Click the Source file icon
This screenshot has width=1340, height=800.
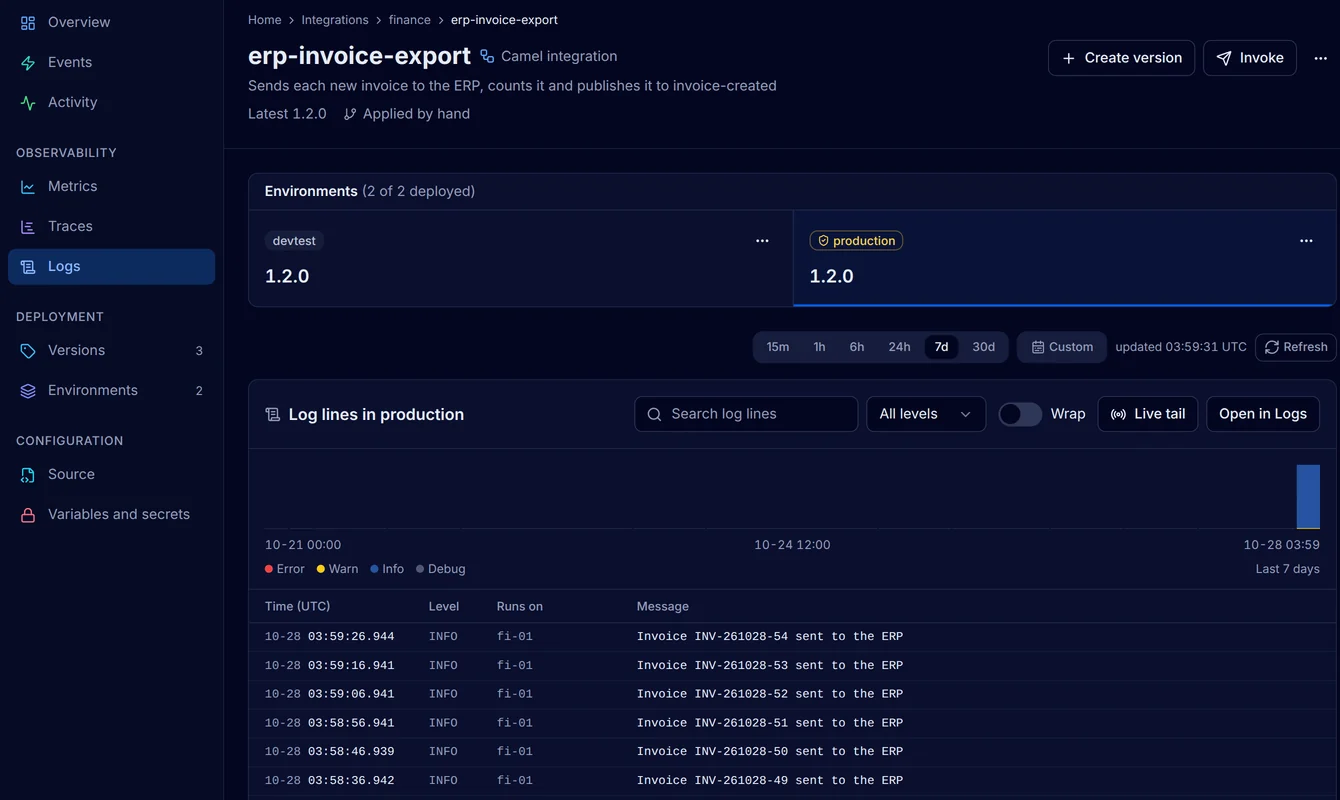pyautogui.click(x=28, y=475)
